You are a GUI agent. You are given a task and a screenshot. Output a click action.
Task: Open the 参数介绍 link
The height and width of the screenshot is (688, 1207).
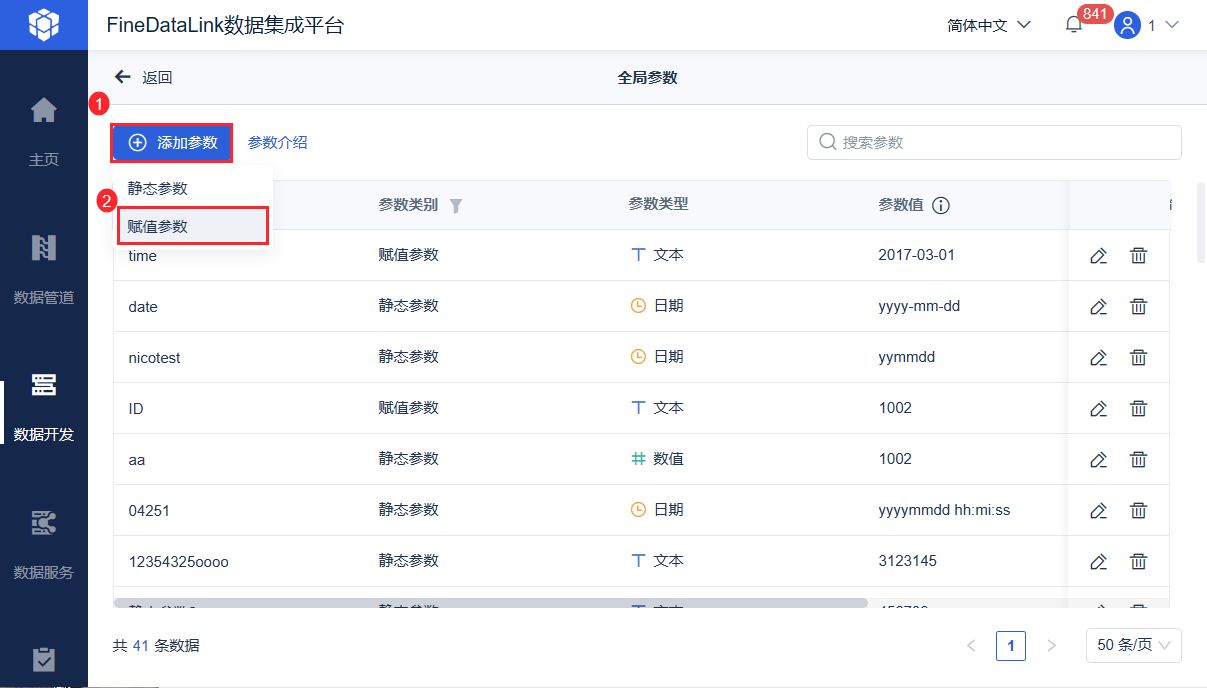tap(278, 143)
